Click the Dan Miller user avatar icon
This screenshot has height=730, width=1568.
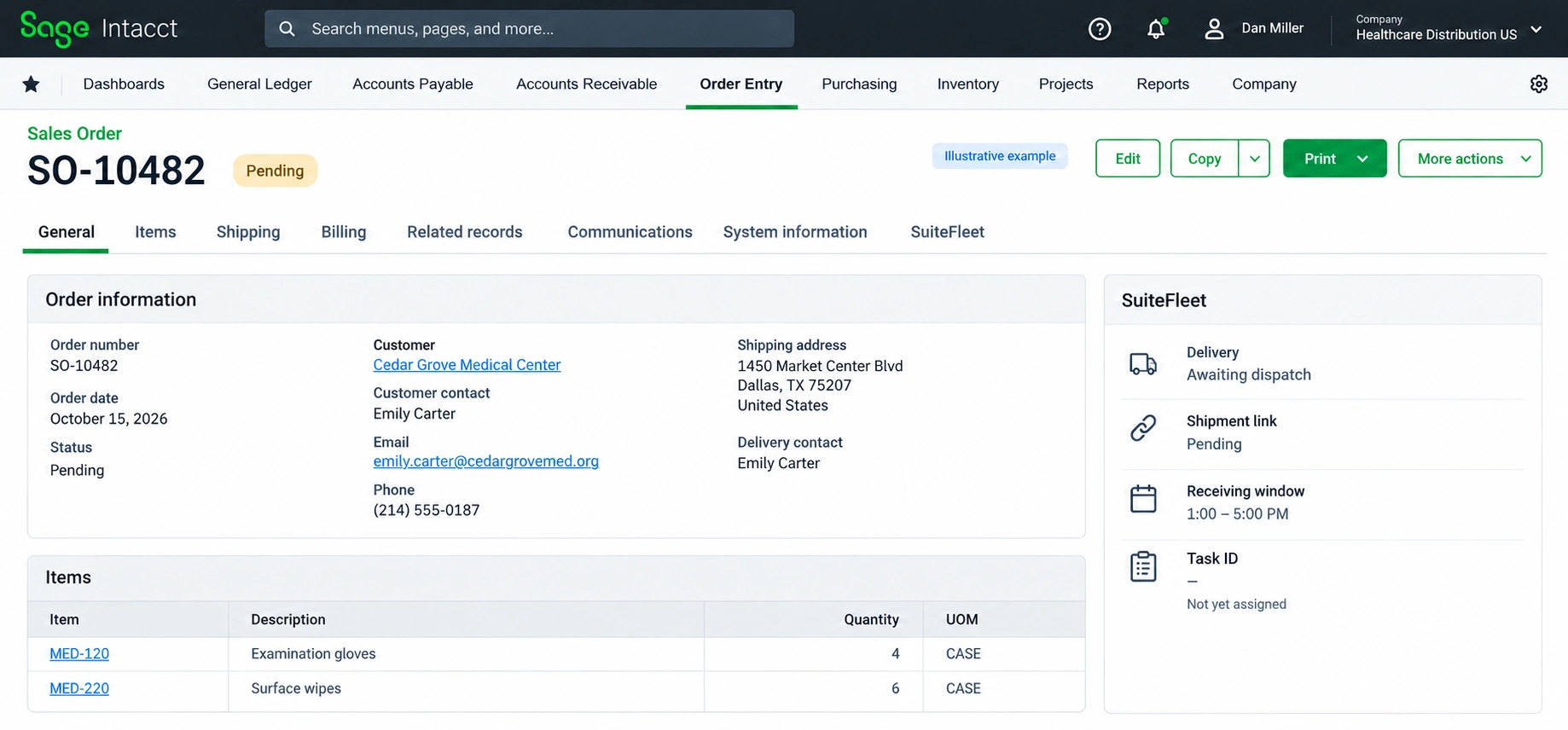pyautogui.click(x=1214, y=29)
